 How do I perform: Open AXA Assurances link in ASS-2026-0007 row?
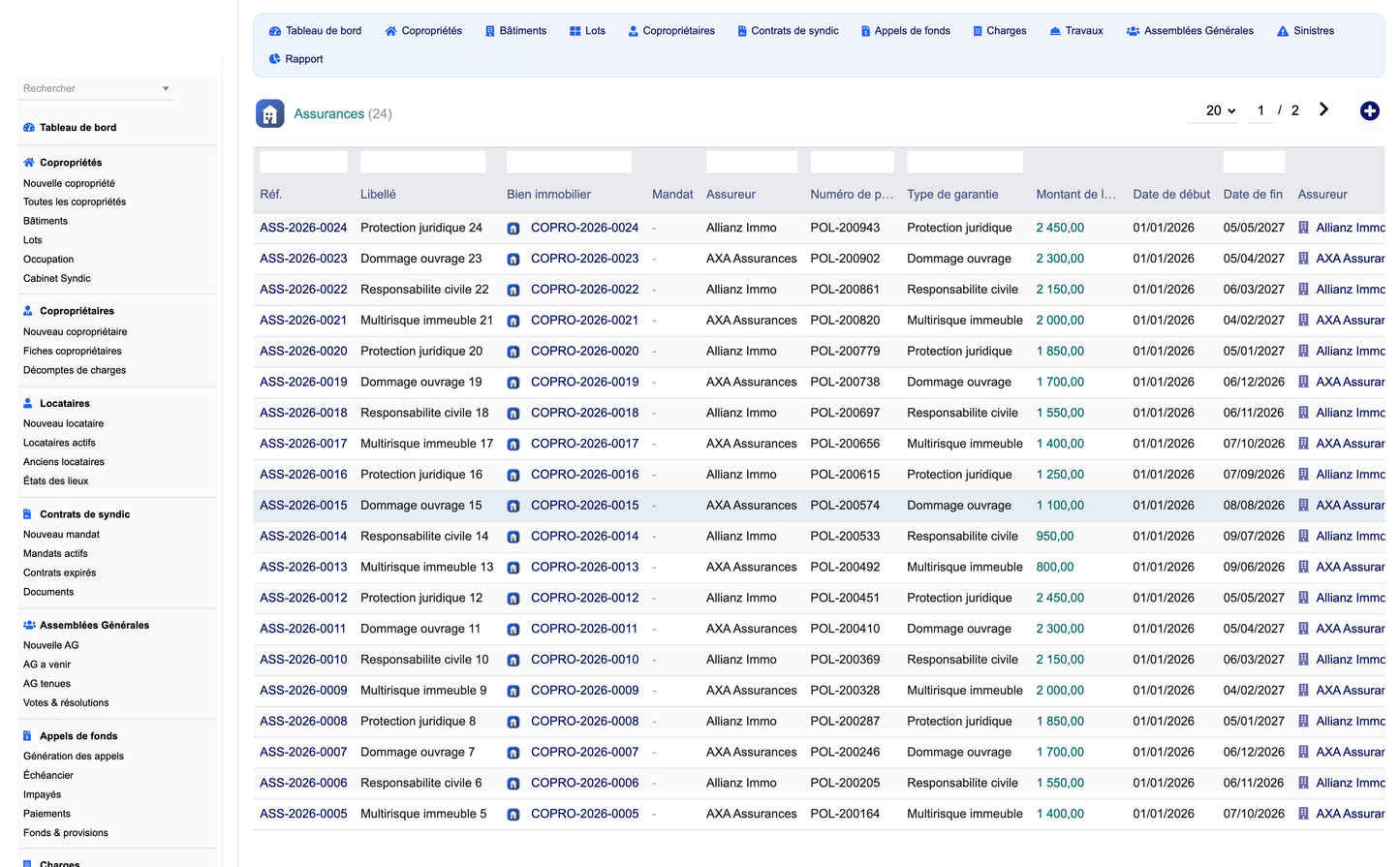(1351, 753)
